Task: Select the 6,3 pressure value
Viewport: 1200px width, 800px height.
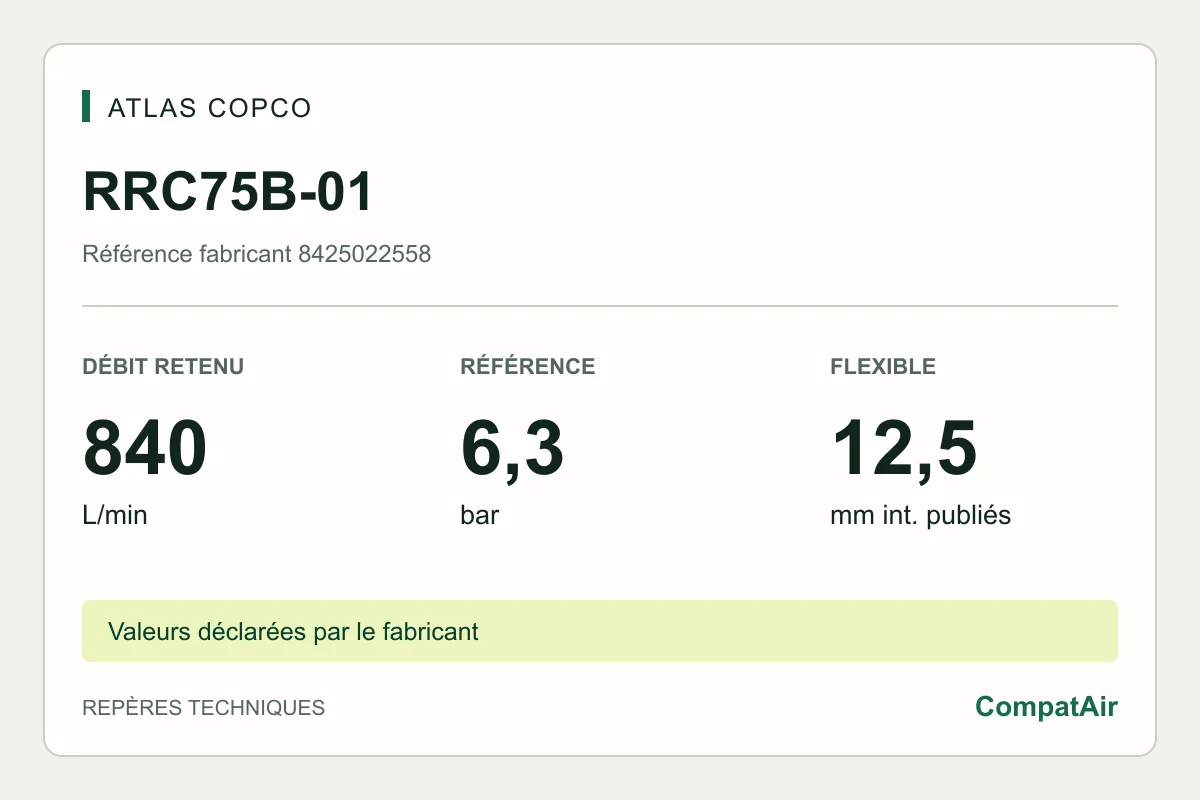Action: click(x=512, y=450)
